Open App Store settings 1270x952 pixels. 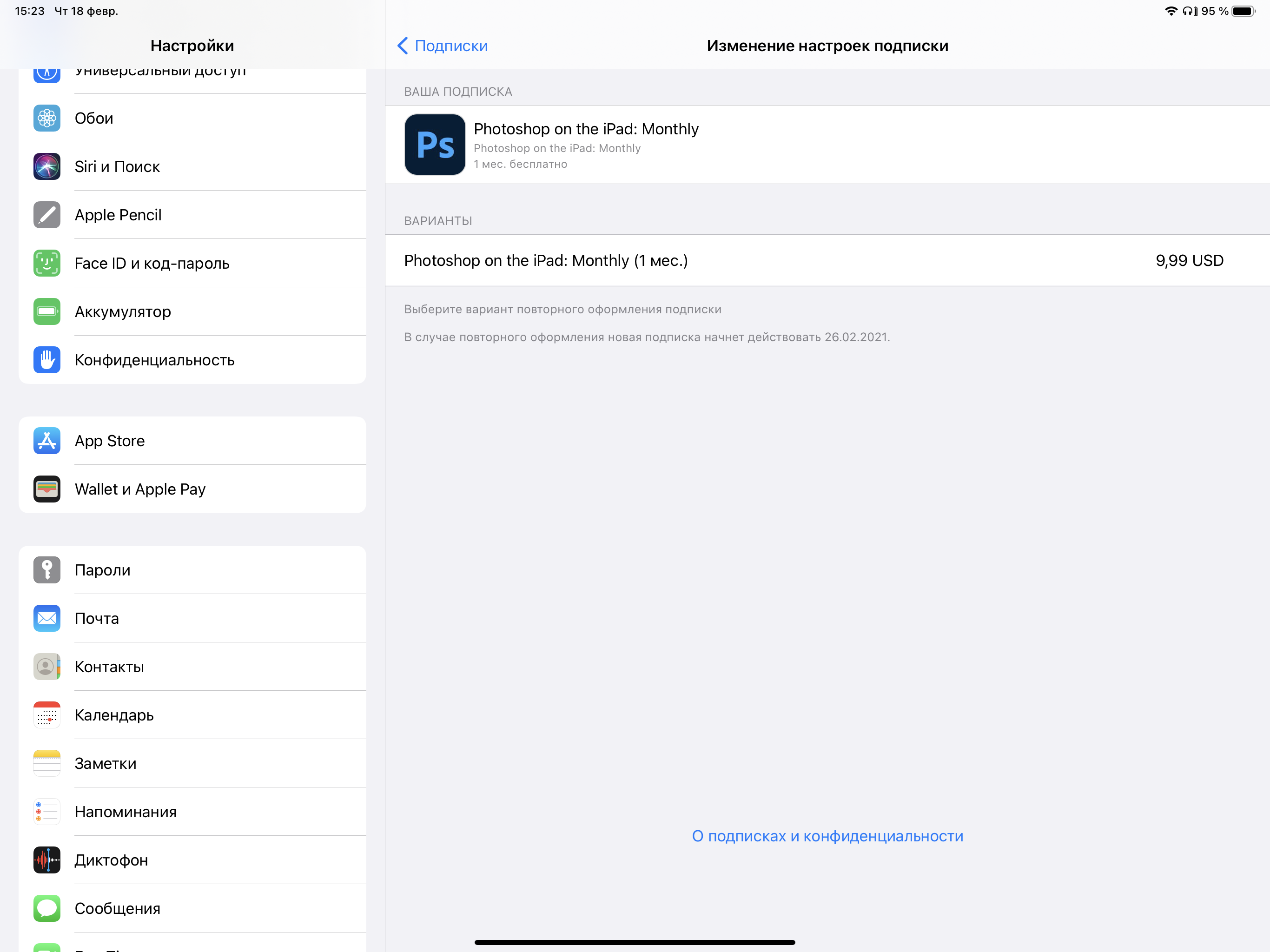192,441
